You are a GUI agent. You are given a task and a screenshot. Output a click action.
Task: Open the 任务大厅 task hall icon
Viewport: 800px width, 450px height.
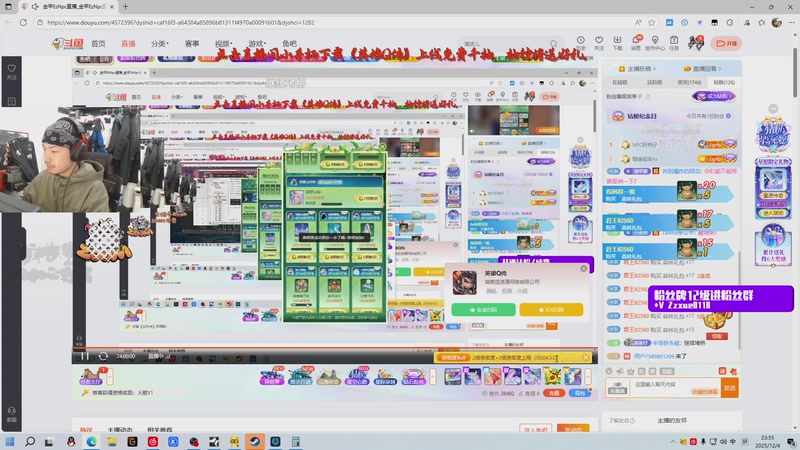92,377
